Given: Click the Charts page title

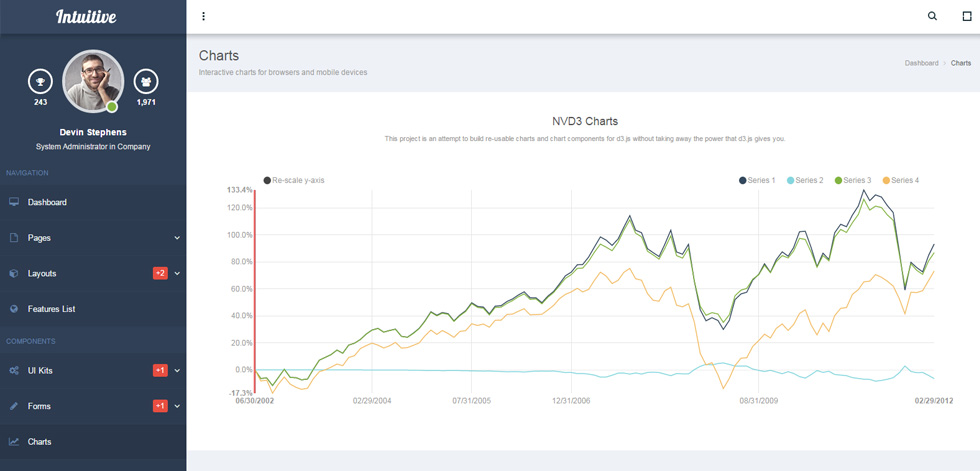Looking at the screenshot, I should click(x=219, y=56).
